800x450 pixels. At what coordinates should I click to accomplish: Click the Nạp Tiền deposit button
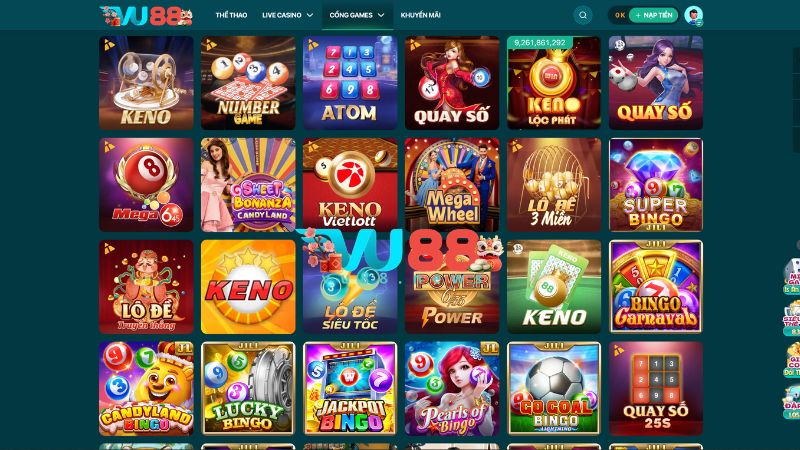[x=654, y=15]
